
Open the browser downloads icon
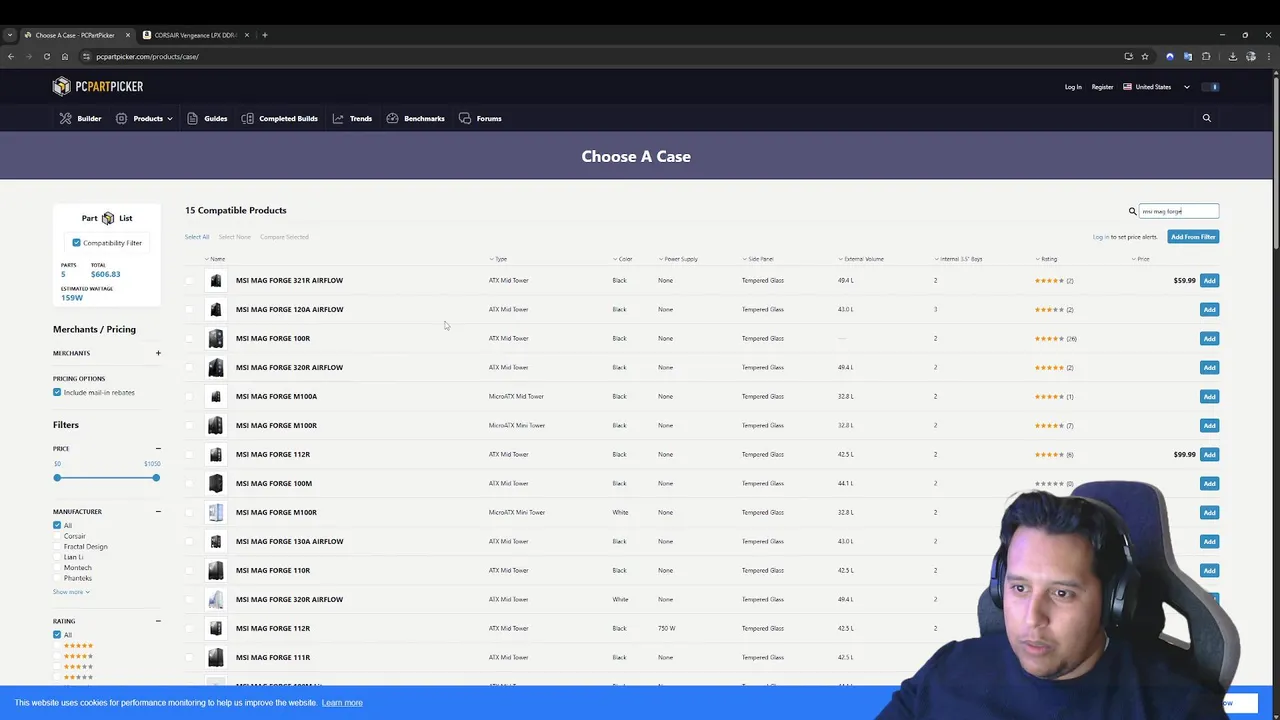tap(1232, 56)
